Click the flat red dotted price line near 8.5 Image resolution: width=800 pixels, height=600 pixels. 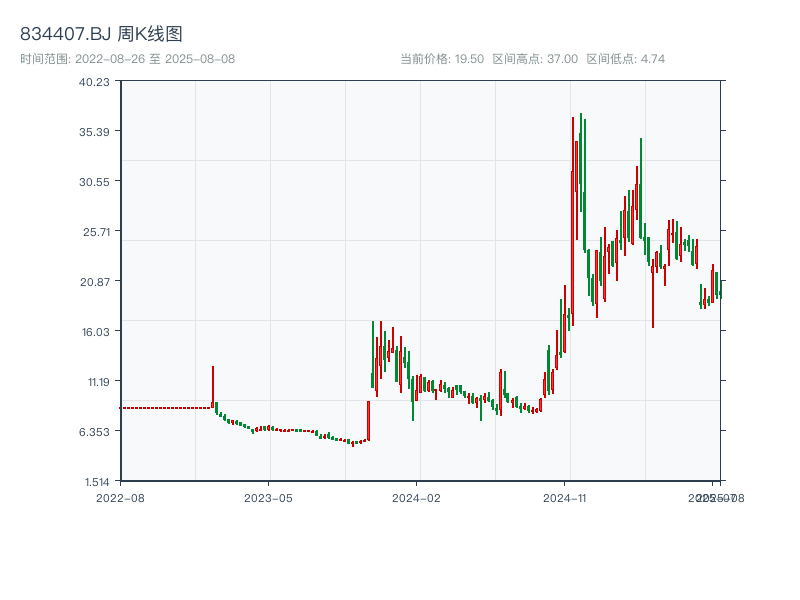pyautogui.click(x=166, y=408)
